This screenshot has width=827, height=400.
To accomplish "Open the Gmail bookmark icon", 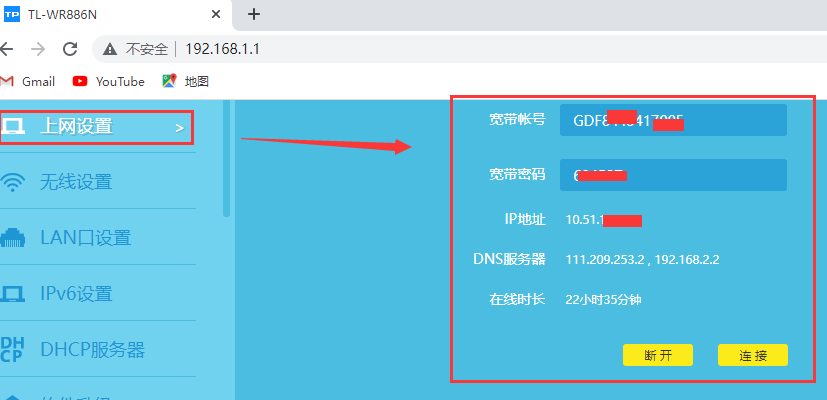I will [x=6, y=81].
